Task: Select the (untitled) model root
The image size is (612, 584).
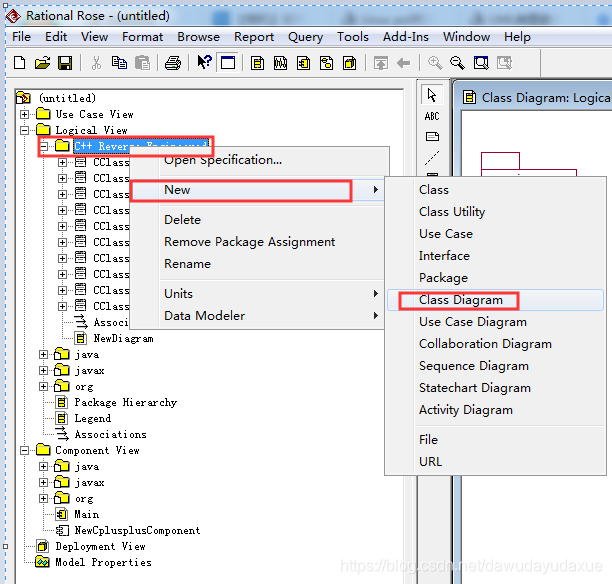Action: click(x=67, y=98)
